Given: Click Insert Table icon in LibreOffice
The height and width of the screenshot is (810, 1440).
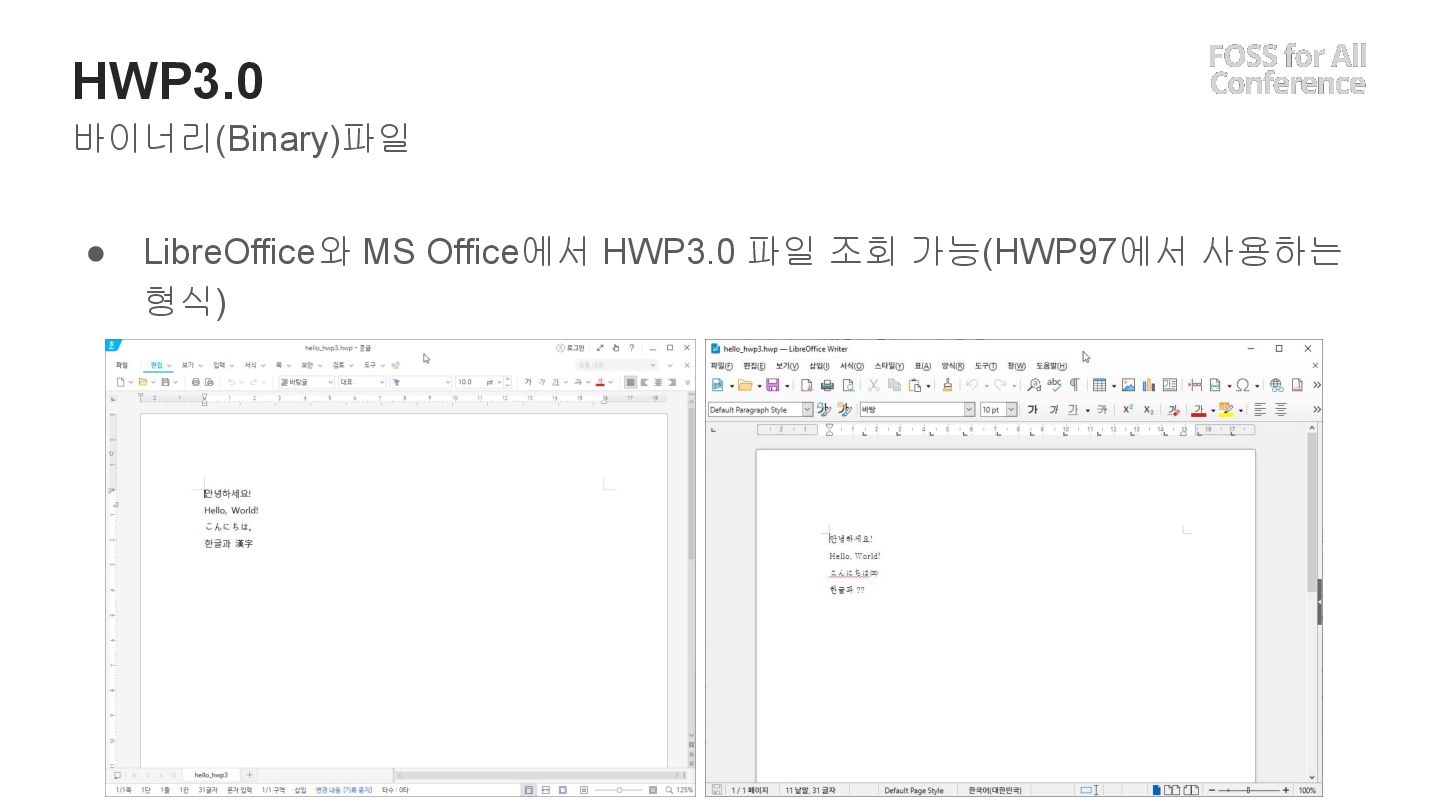Looking at the screenshot, I should 1099,385.
